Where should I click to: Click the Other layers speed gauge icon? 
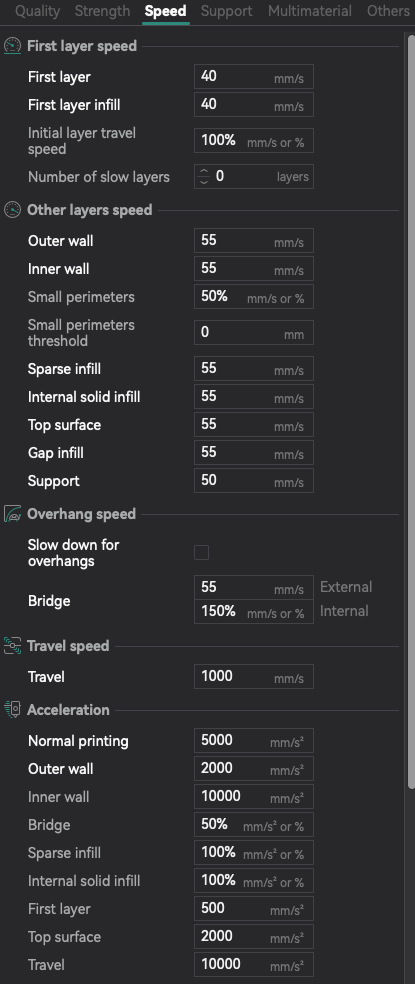click(x=13, y=210)
